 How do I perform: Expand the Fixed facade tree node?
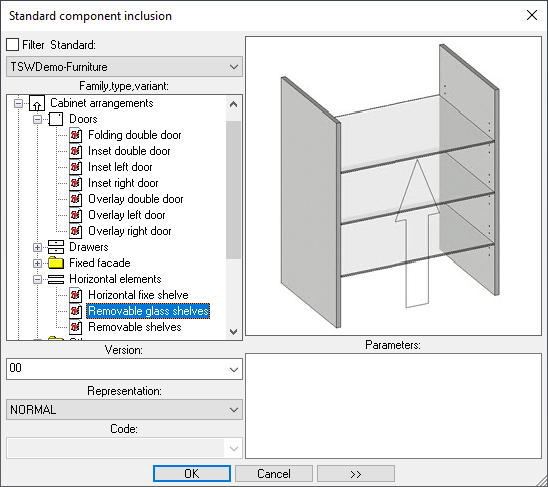[x=37, y=264]
